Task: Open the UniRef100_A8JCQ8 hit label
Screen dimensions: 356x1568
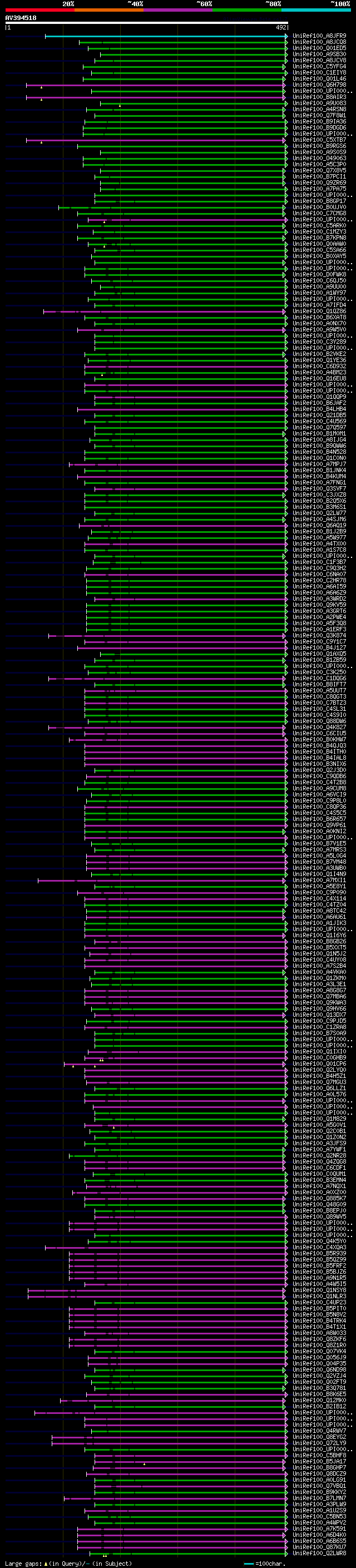Action: coord(319,42)
